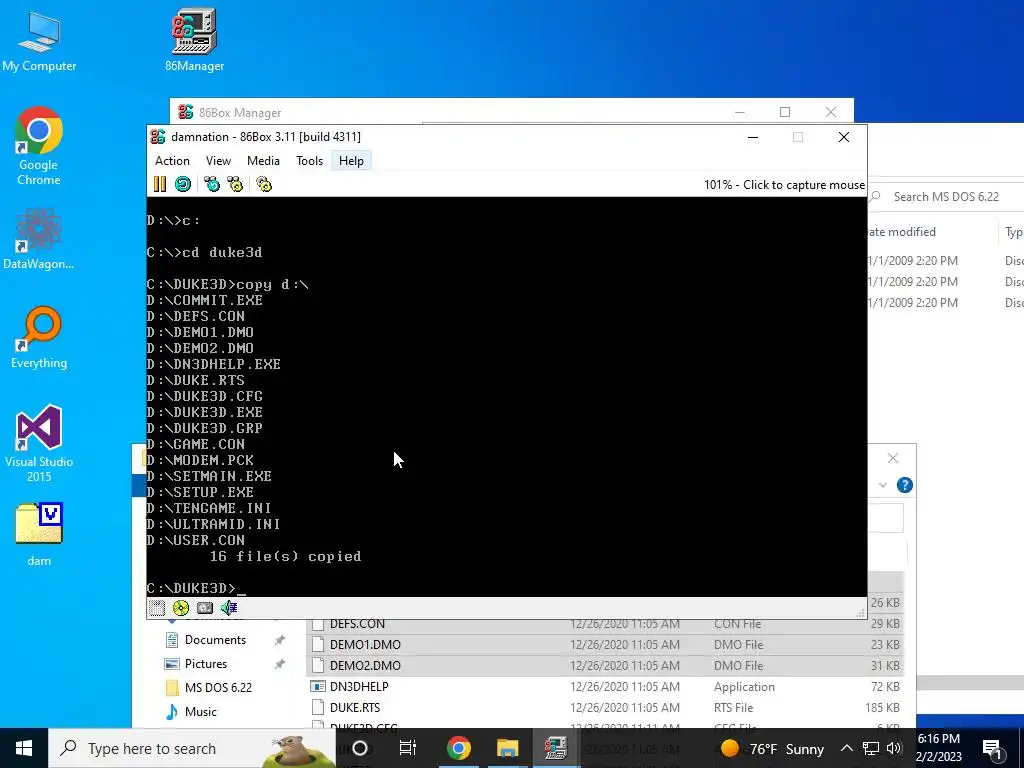This screenshot has width=1024, height=768.
Task: Click the floppy drive status icon
Action: pos(157,608)
